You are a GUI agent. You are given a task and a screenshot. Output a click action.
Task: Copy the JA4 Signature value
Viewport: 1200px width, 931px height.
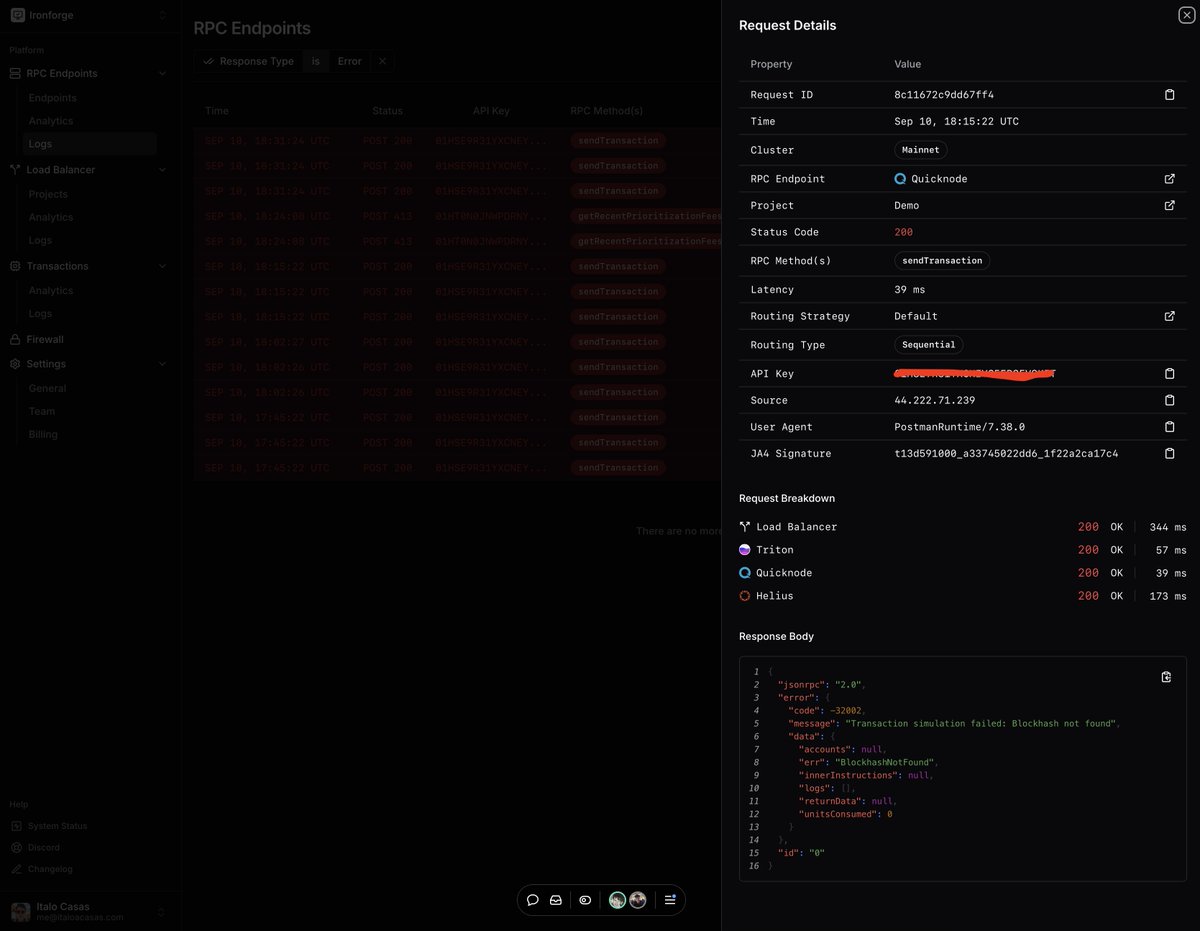coord(1169,454)
